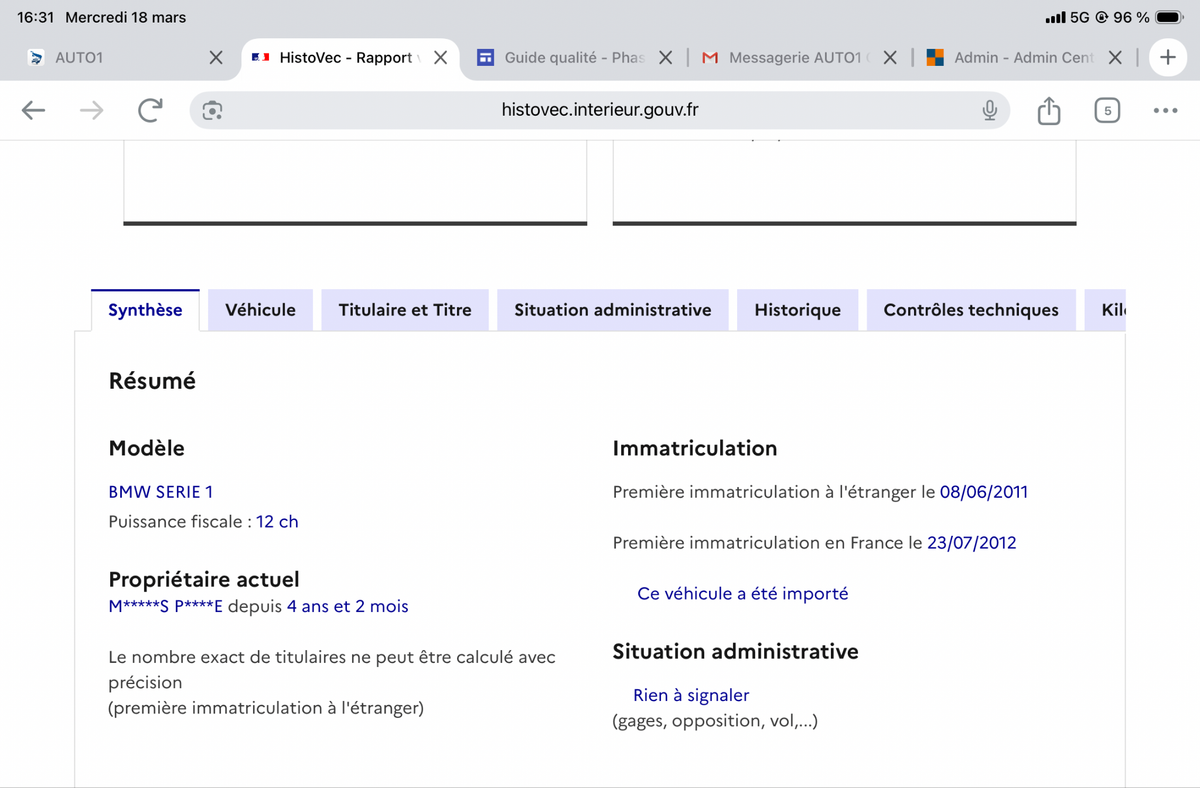Tap the histovec.interieur.gouv.fr address field

click(600, 110)
